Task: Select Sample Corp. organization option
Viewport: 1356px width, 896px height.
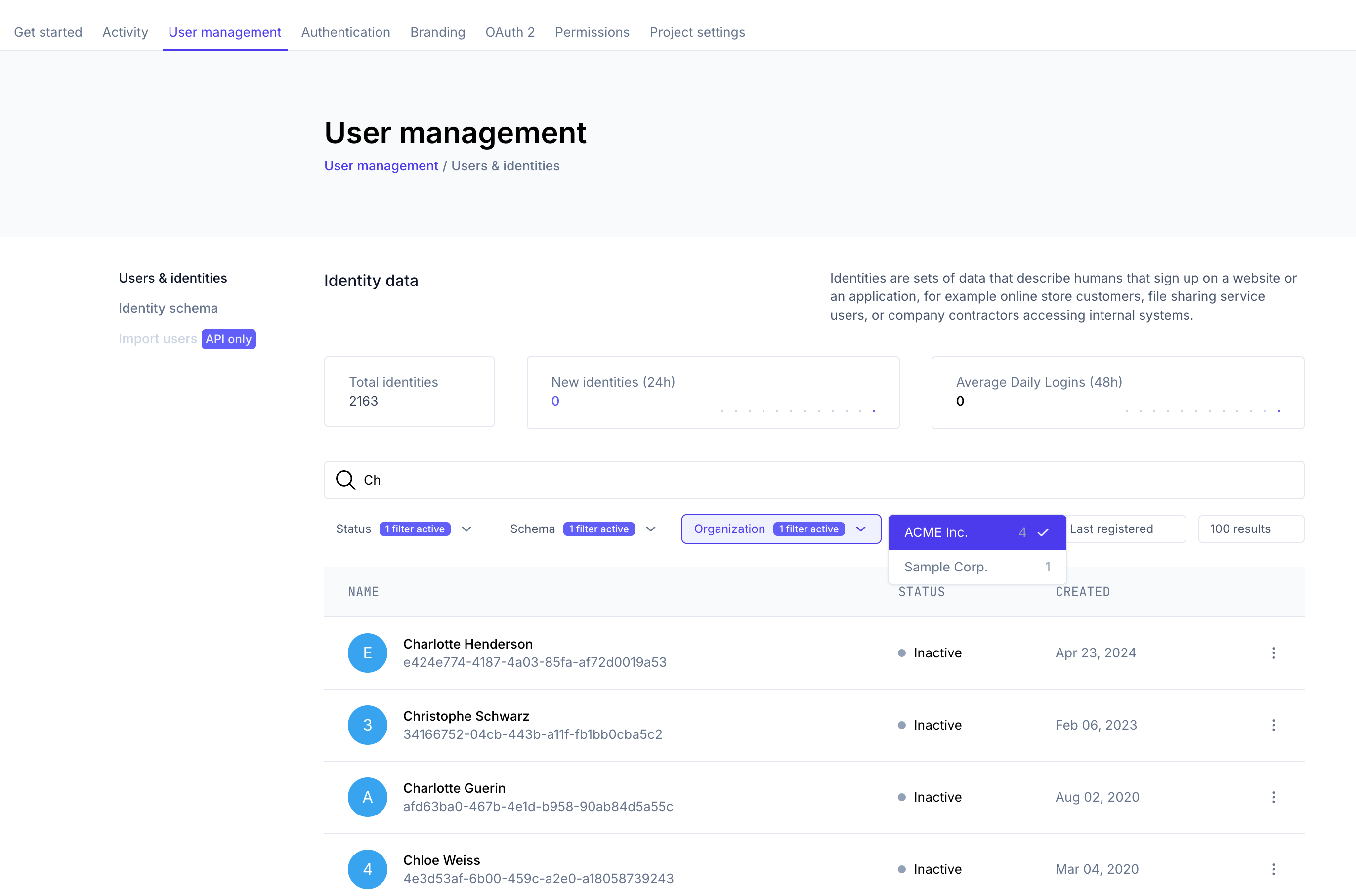Action: click(x=976, y=567)
